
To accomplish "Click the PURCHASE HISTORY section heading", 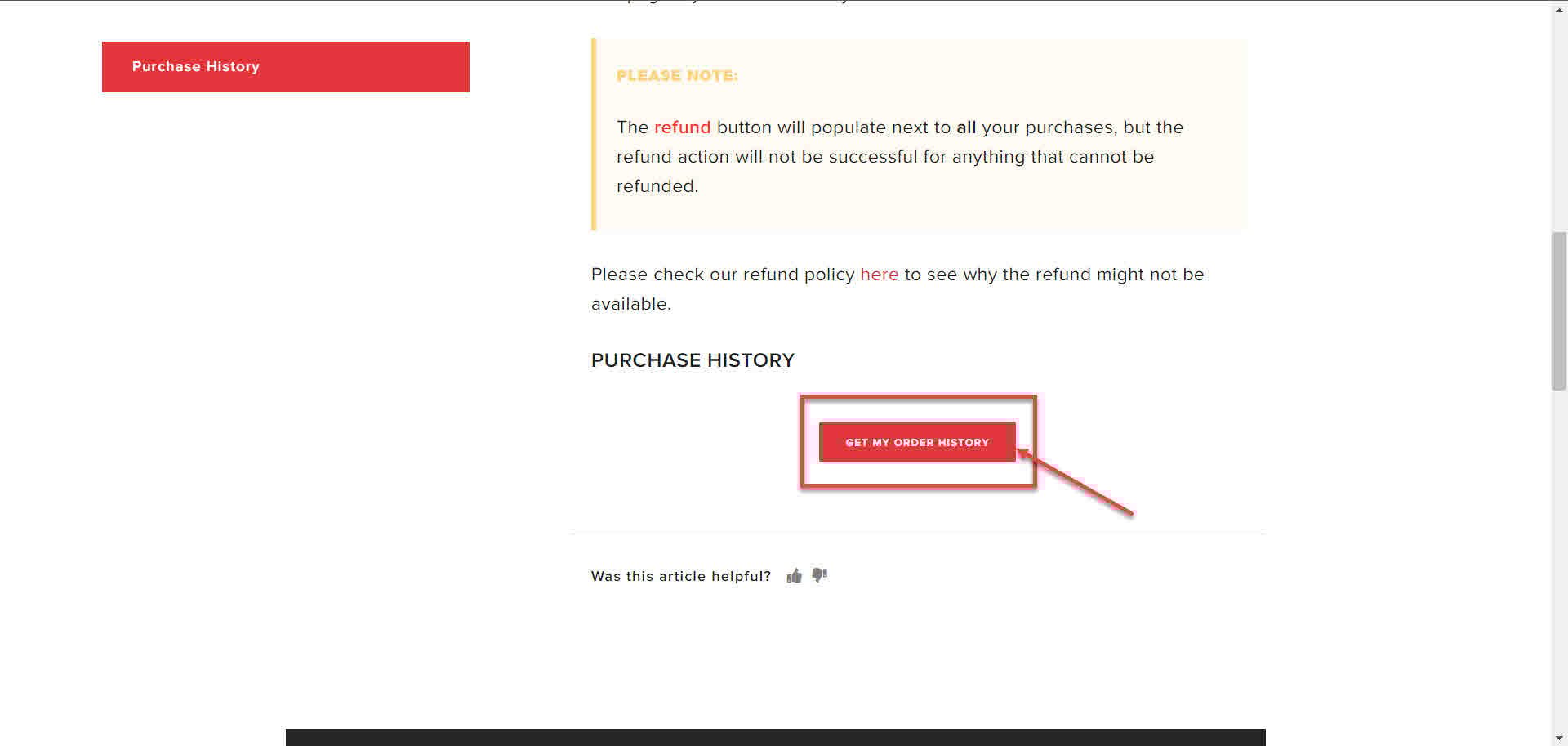I will [x=693, y=360].
